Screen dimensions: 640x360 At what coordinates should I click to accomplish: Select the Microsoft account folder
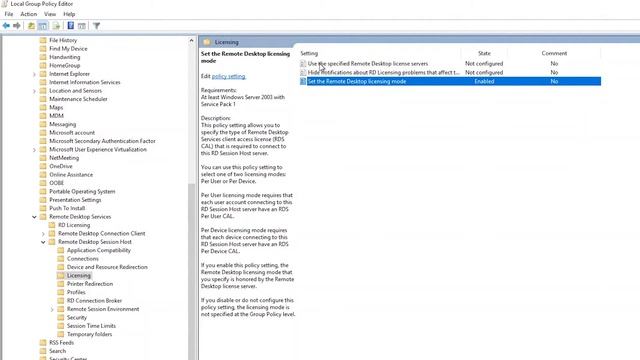pyautogui.click(x=72, y=133)
